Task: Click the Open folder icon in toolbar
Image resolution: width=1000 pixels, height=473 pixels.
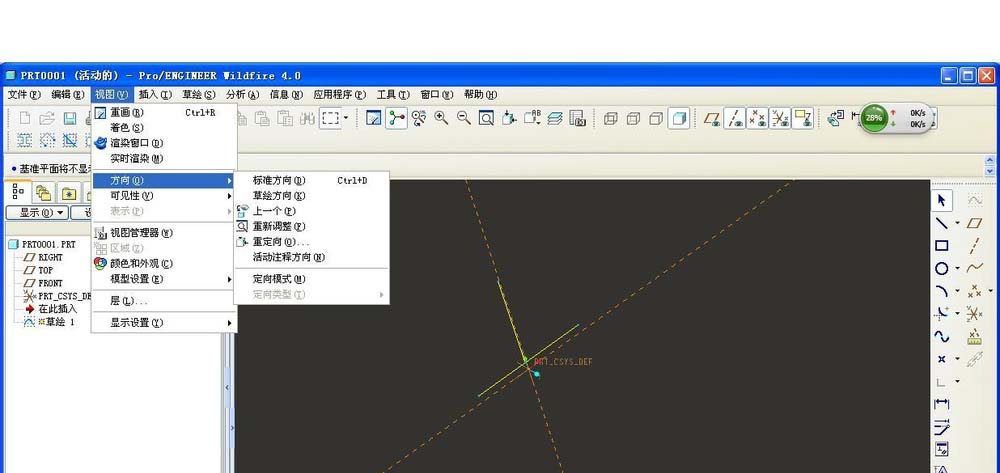Action: coord(47,118)
